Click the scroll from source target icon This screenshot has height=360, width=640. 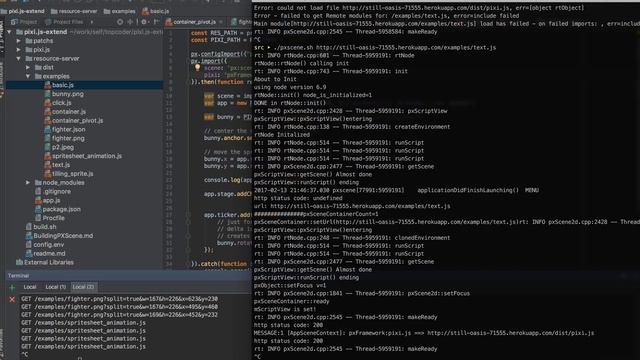coord(120,22)
